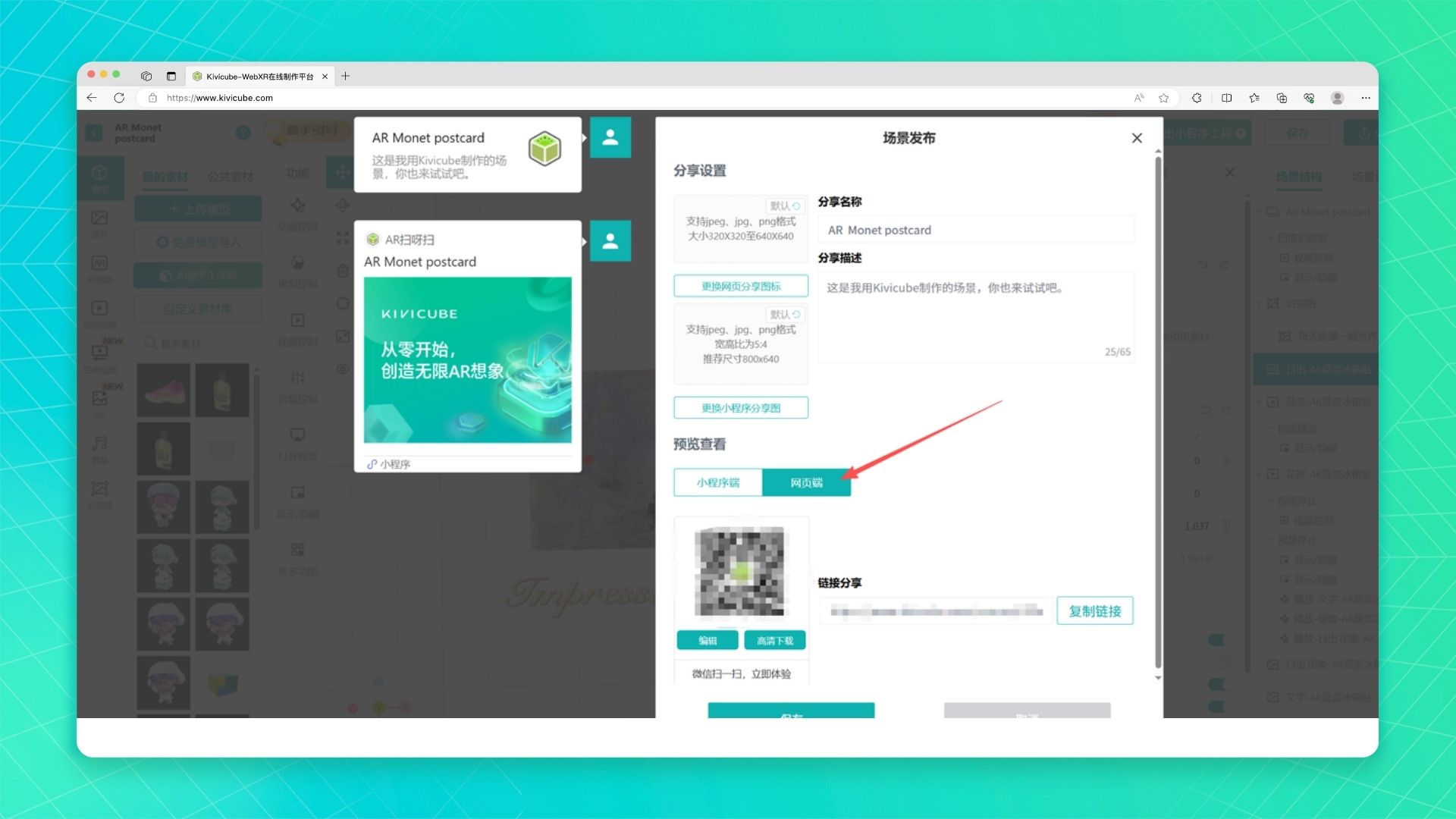Click the 复制链接 button

1094,611
